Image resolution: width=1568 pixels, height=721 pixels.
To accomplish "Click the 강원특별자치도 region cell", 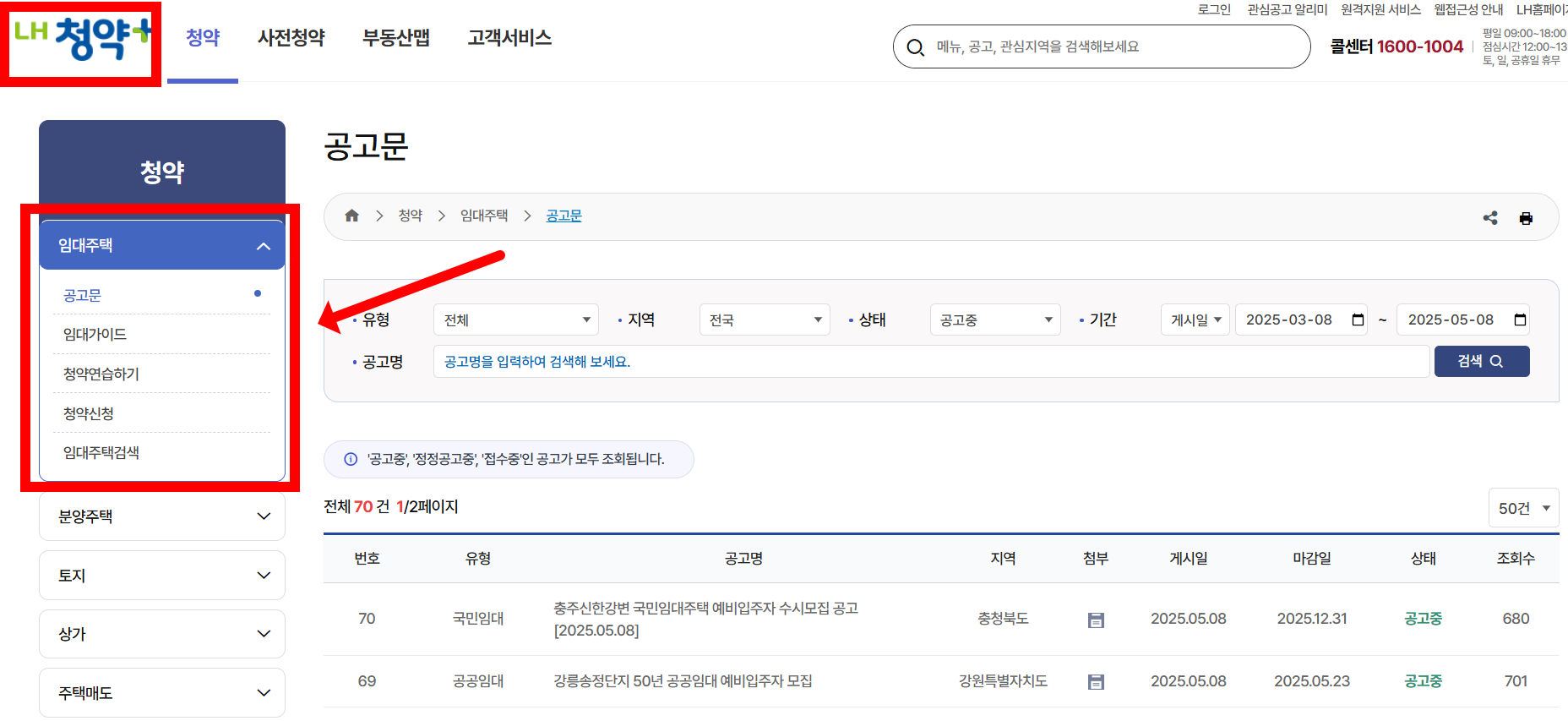I will pos(1003,681).
